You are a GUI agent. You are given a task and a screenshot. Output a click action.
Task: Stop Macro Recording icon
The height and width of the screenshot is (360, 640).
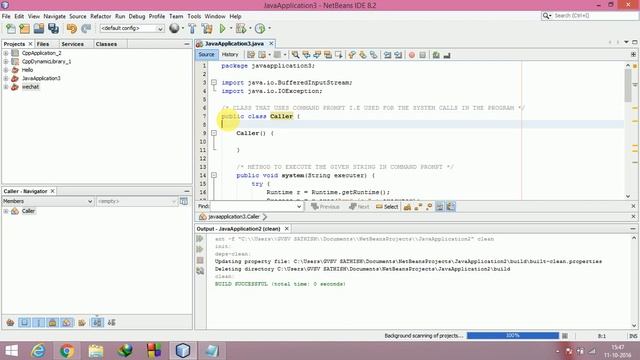click(x=422, y=55)
